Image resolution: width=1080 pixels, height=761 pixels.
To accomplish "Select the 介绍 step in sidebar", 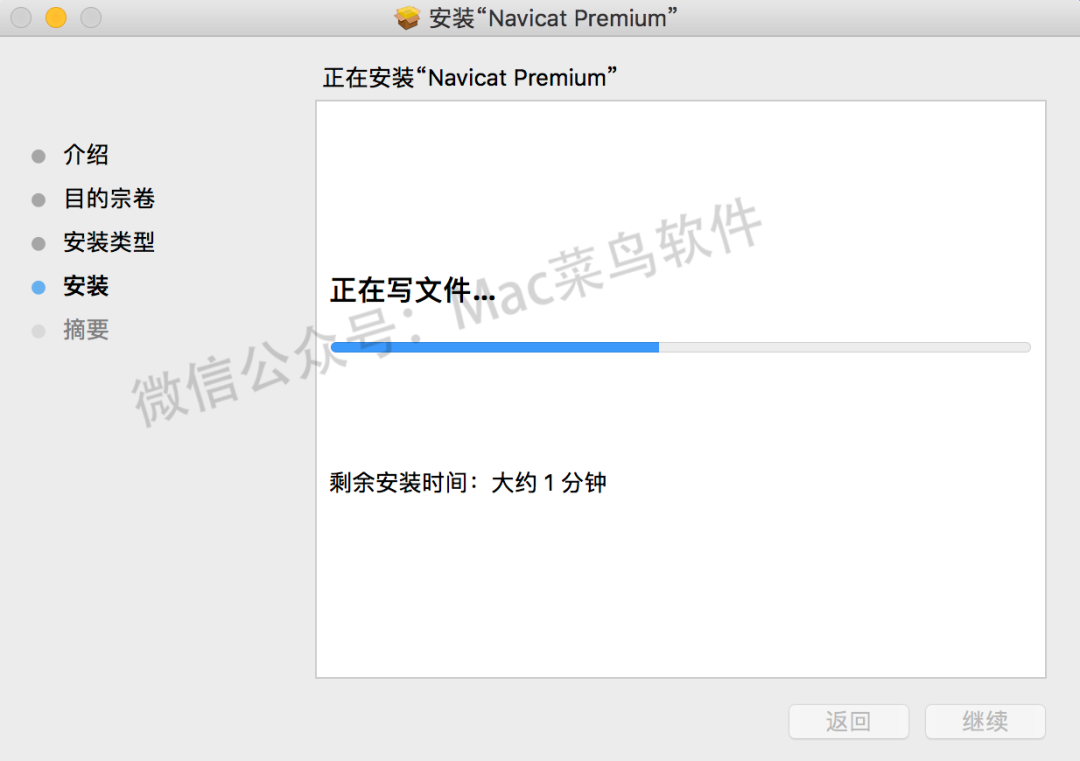I will coord(86,154).
